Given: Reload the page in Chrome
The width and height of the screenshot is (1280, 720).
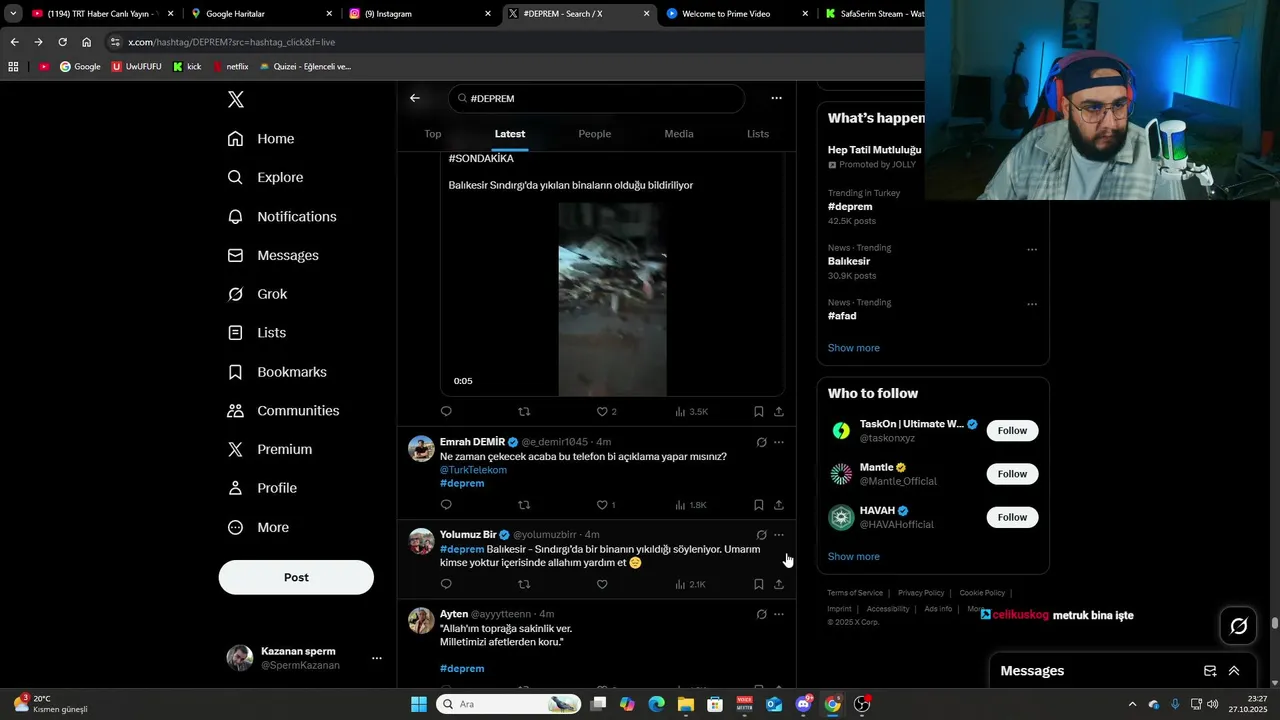Looking at the screenshot, I should click(62, 42).
